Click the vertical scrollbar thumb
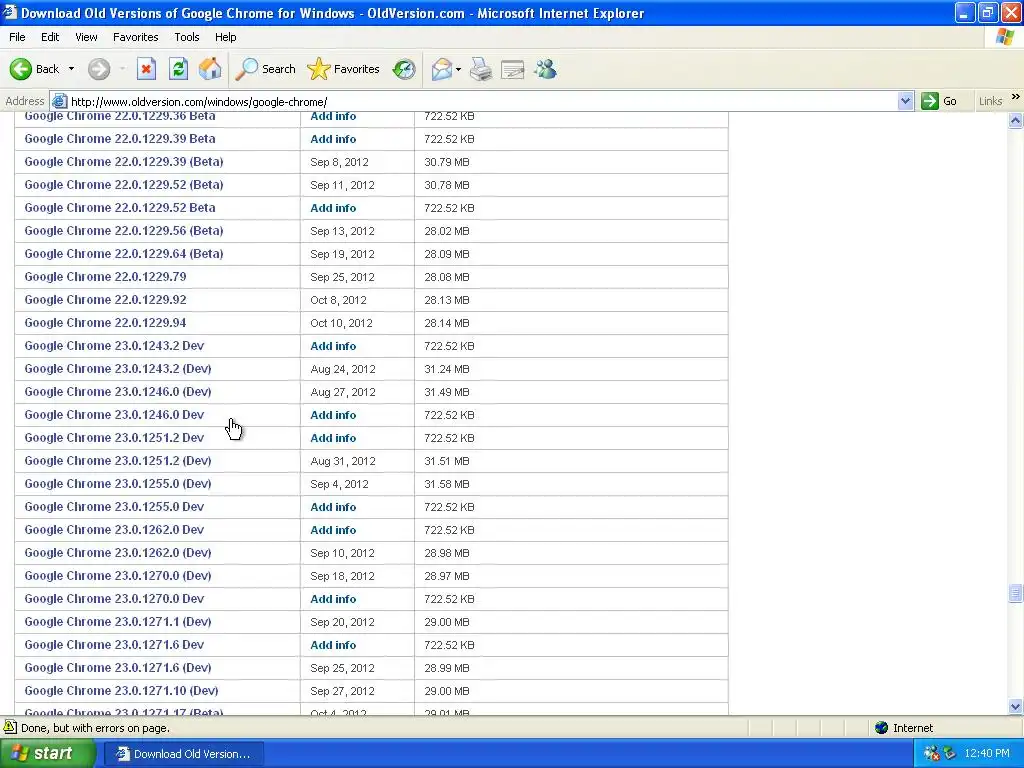This screenshot has width=1024, height=768. pos(1015,592)
